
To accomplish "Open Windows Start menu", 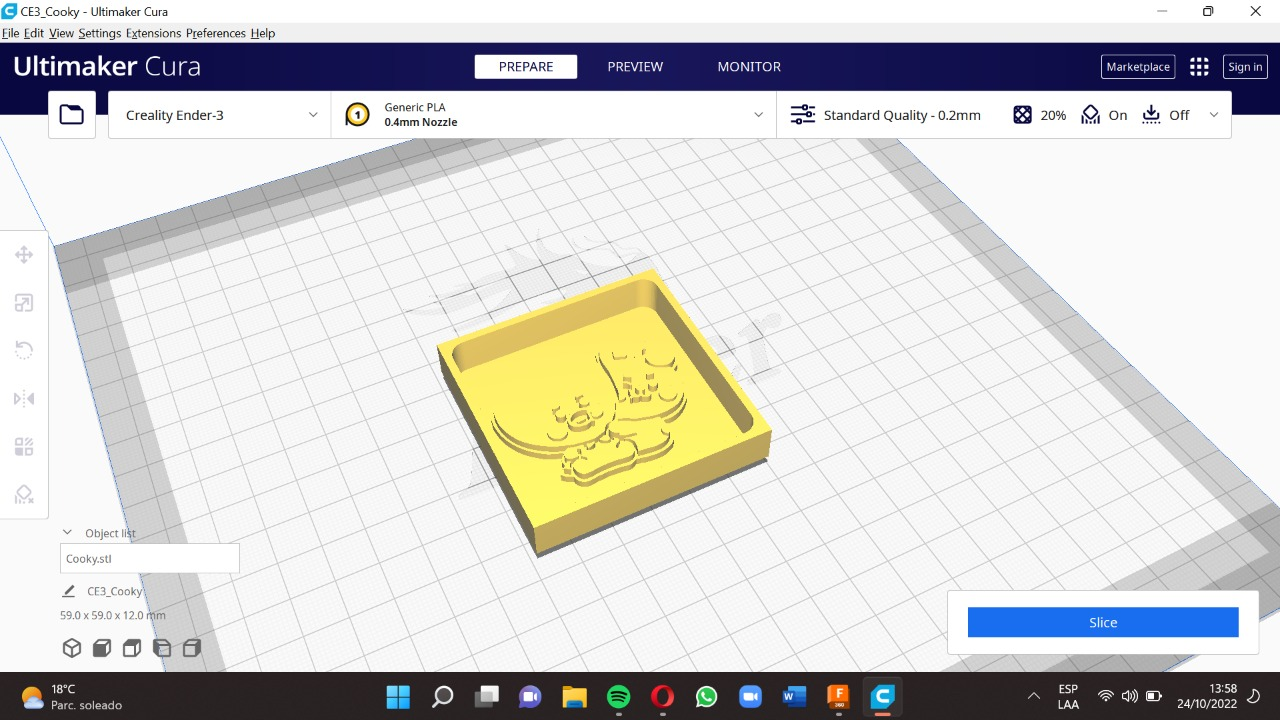I will (x=398, y=696).
